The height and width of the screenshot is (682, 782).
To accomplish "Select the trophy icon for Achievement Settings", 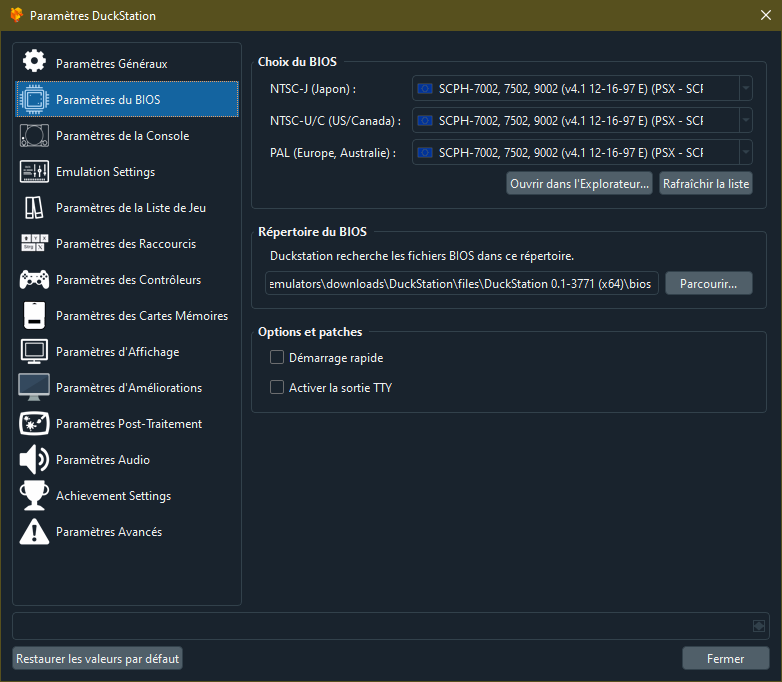I will pyautogui.click(x=34, y=496).
